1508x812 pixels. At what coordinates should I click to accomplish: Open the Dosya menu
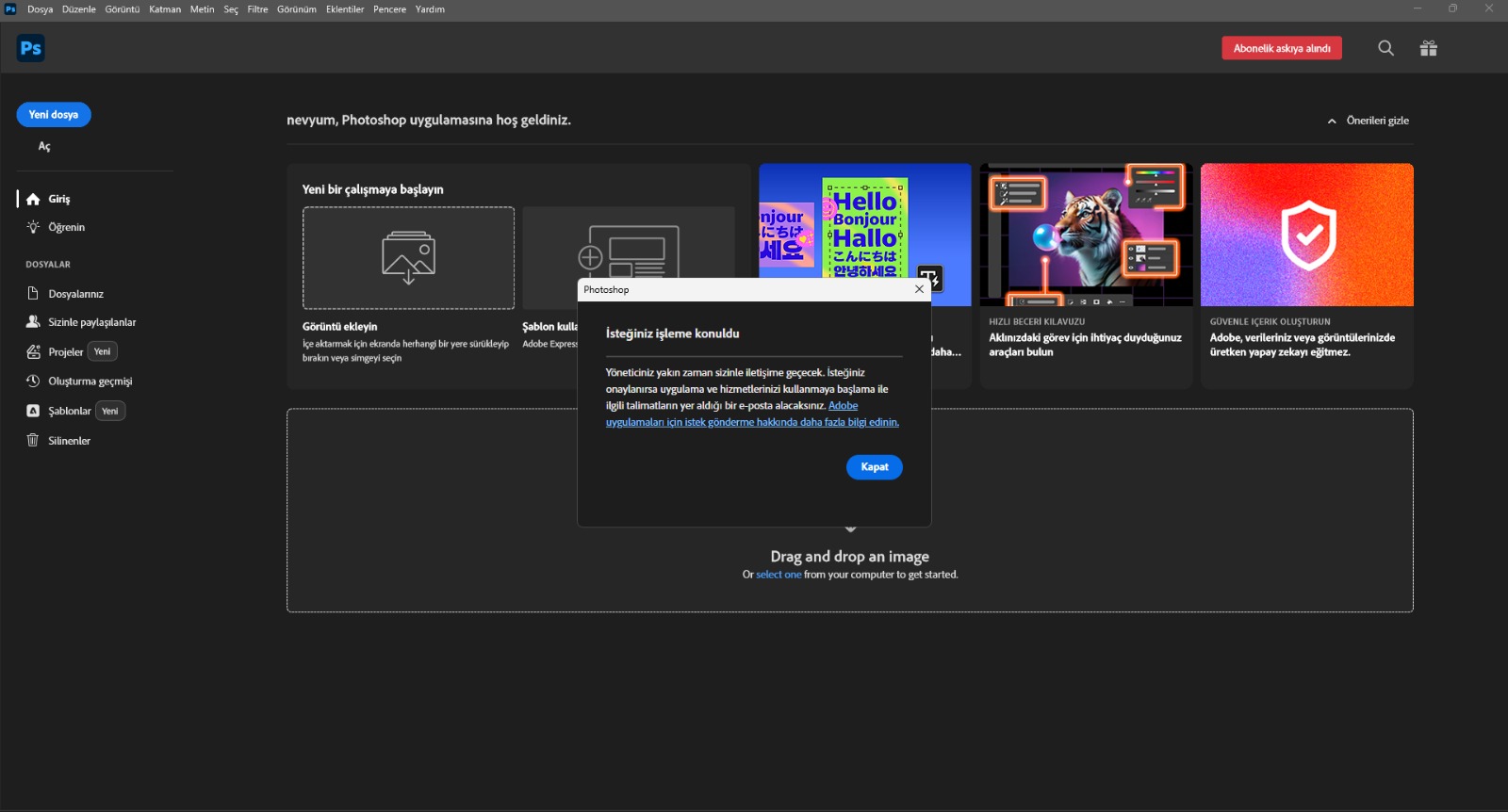(41, 9)
